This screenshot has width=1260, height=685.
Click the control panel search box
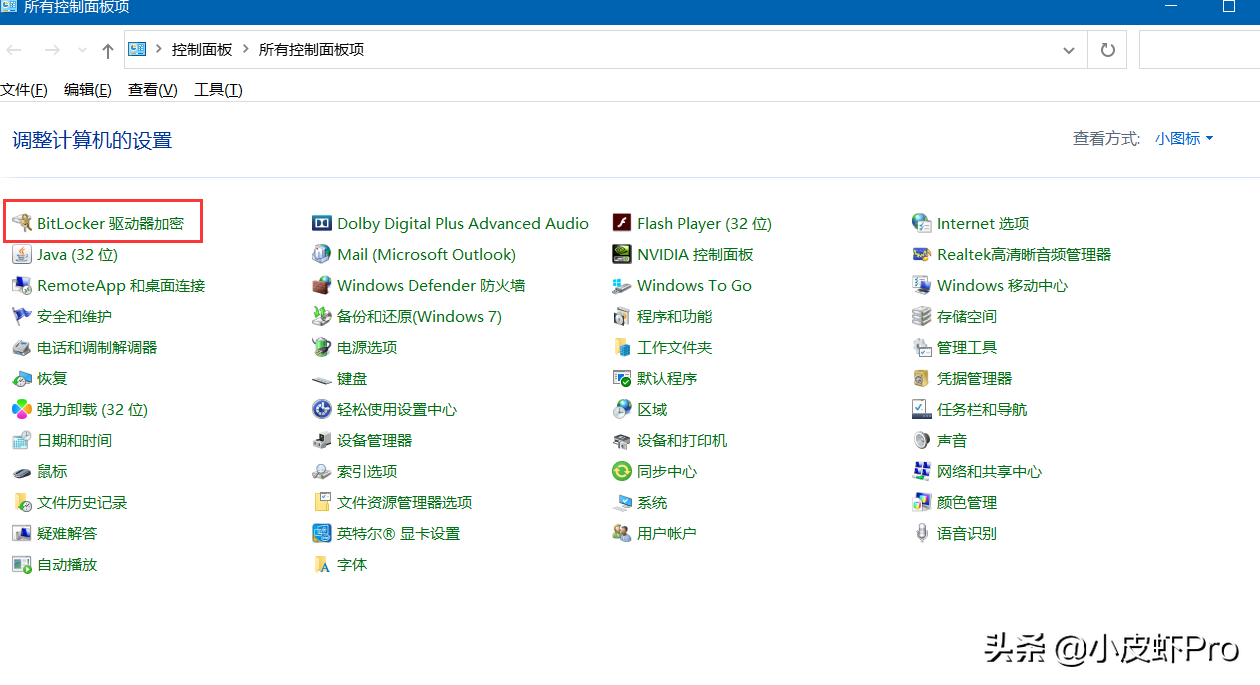tap(1199, 50)
